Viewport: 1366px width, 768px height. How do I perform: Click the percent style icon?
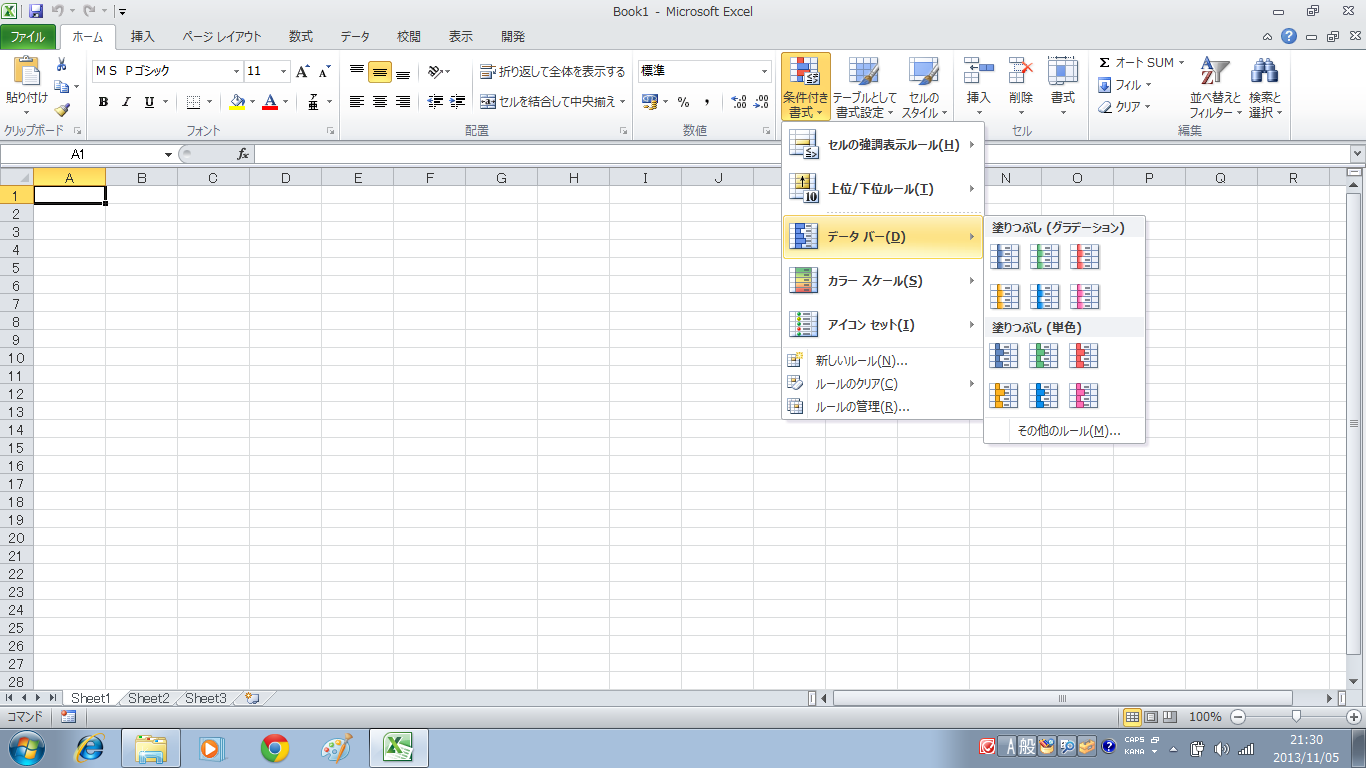tap(684, 102)
